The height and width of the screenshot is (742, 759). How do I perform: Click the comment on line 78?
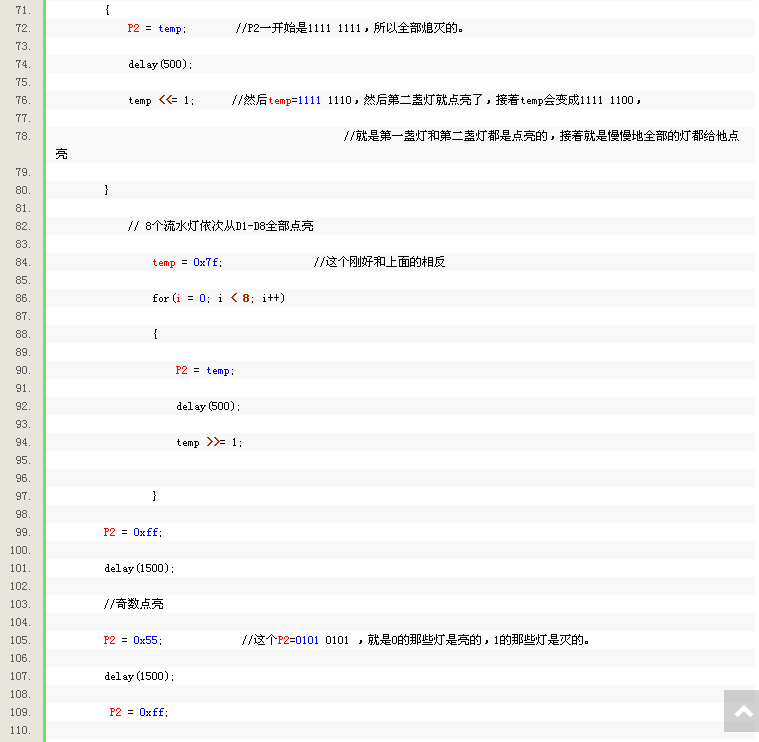point(397,145)
